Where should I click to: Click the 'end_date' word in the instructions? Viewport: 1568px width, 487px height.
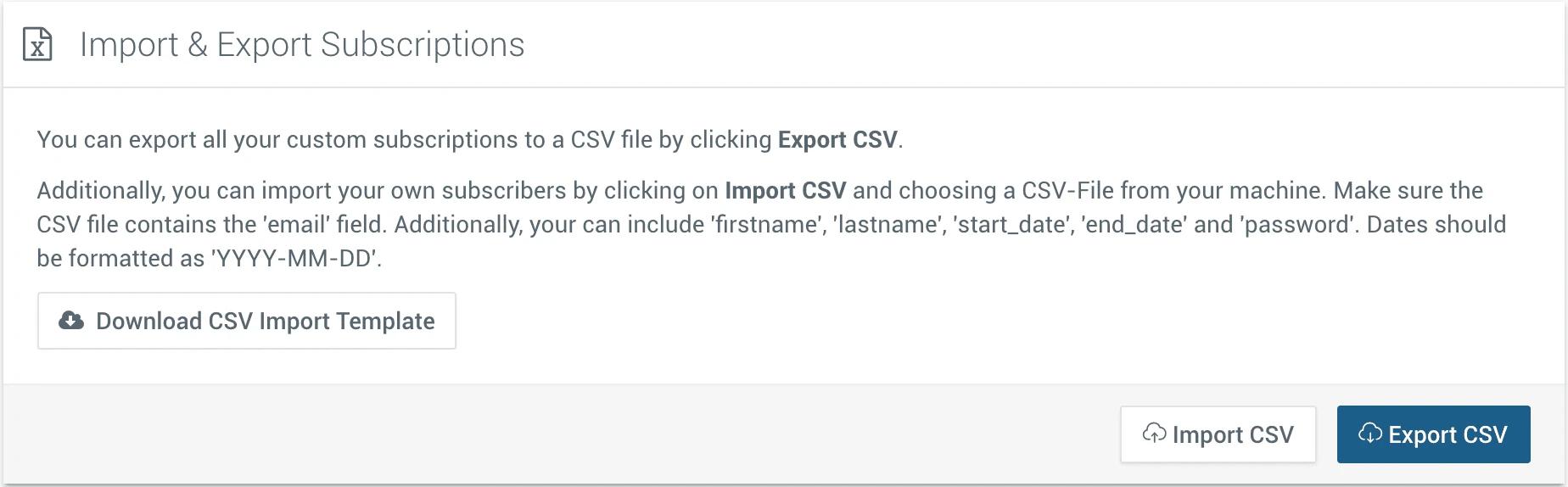coord(1134,224)
